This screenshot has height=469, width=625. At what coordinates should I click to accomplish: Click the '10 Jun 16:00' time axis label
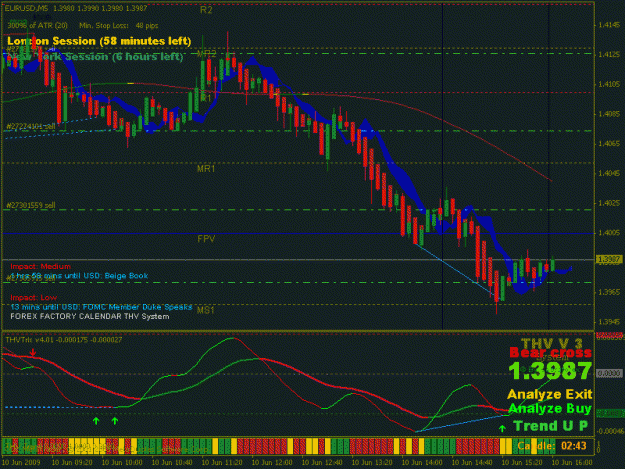[x=572, y=462]
